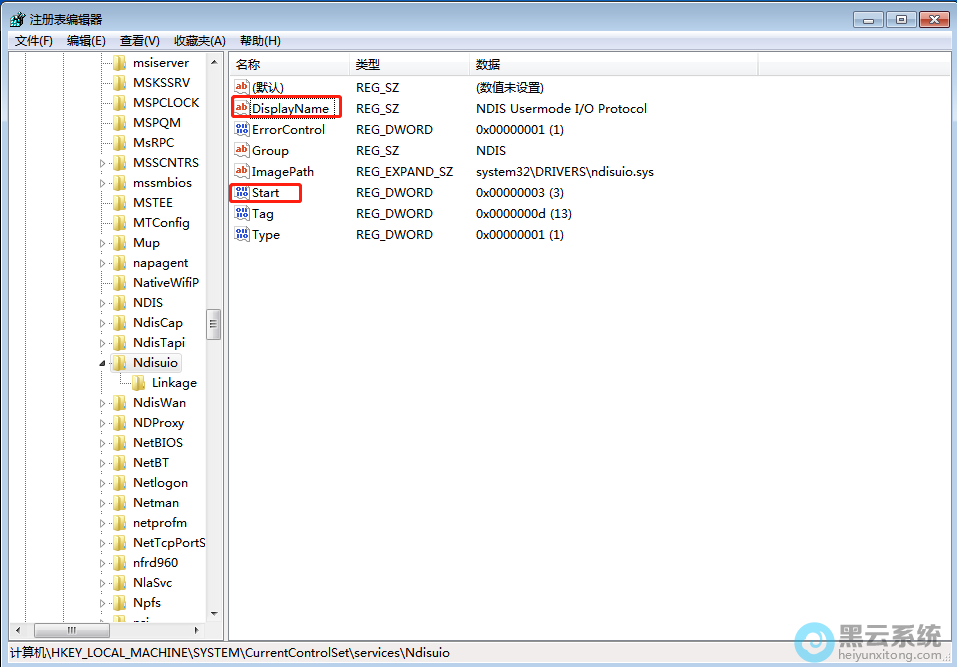
Task: Click the Registry Editor title bar icon
Action: 17,19
